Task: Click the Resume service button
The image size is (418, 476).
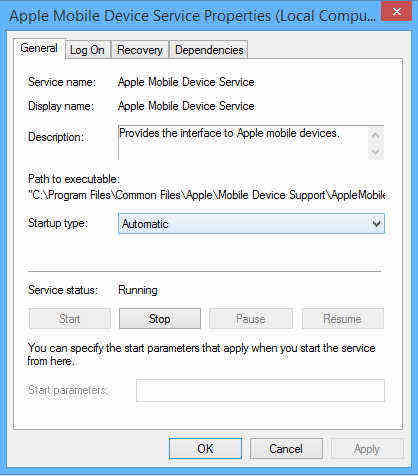Action: tap(342, 319)
